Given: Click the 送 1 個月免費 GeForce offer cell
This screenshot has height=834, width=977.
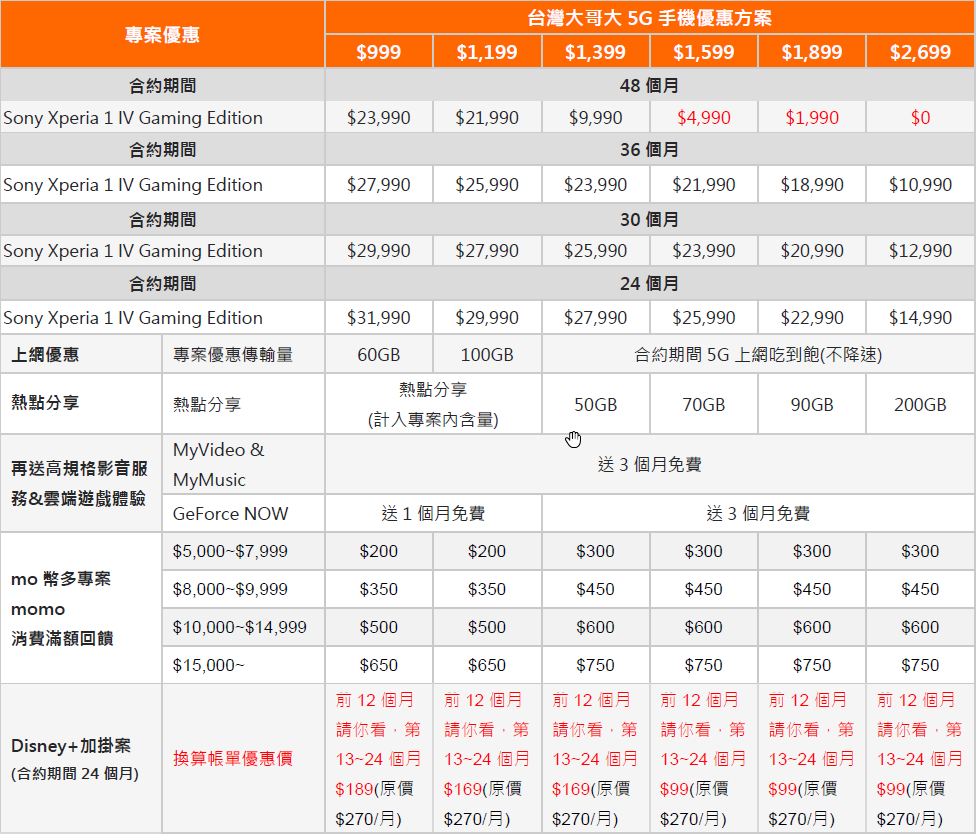Looking at the screenshot, I should 432,514.
